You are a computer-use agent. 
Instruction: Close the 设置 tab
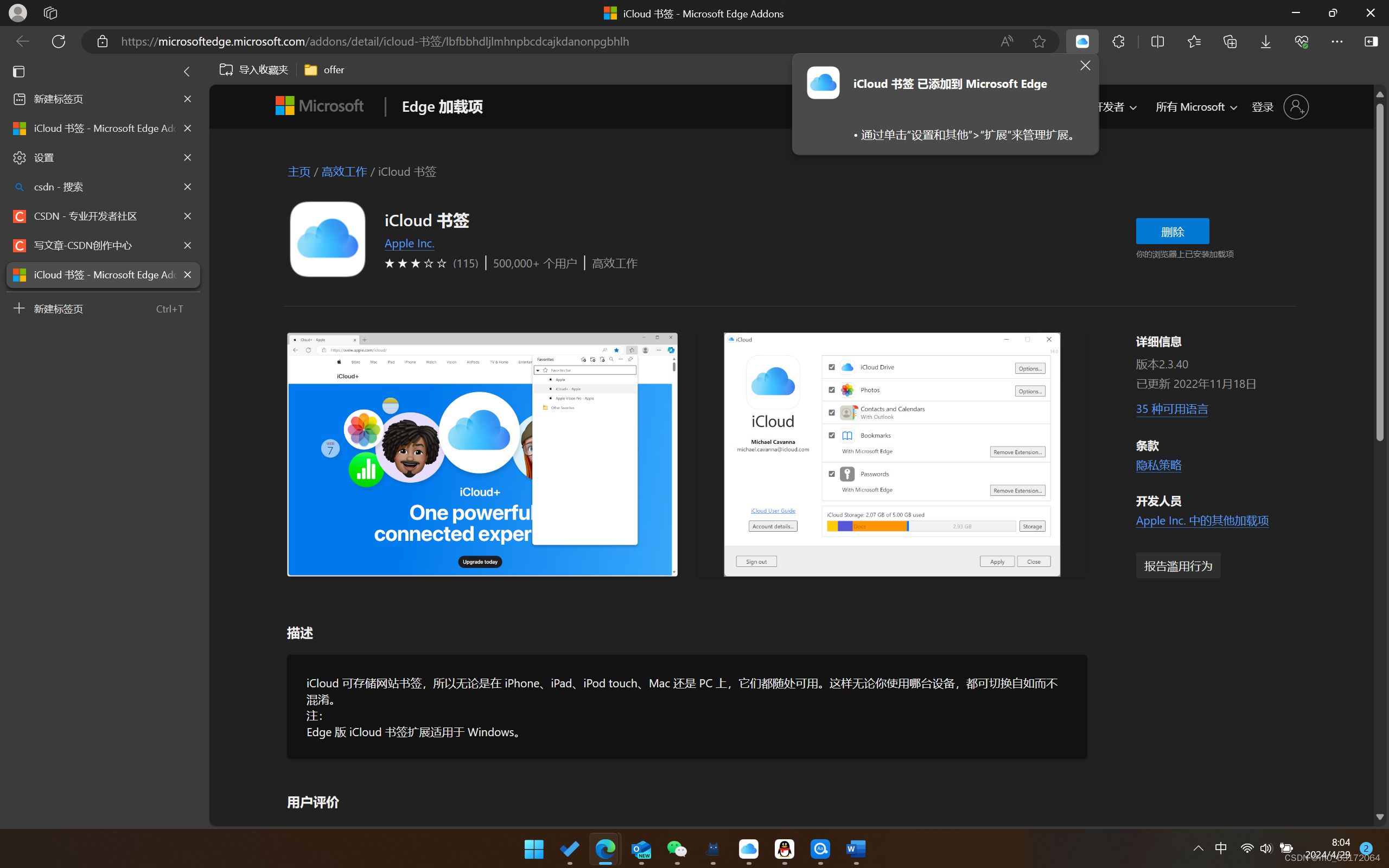[187, 157]
